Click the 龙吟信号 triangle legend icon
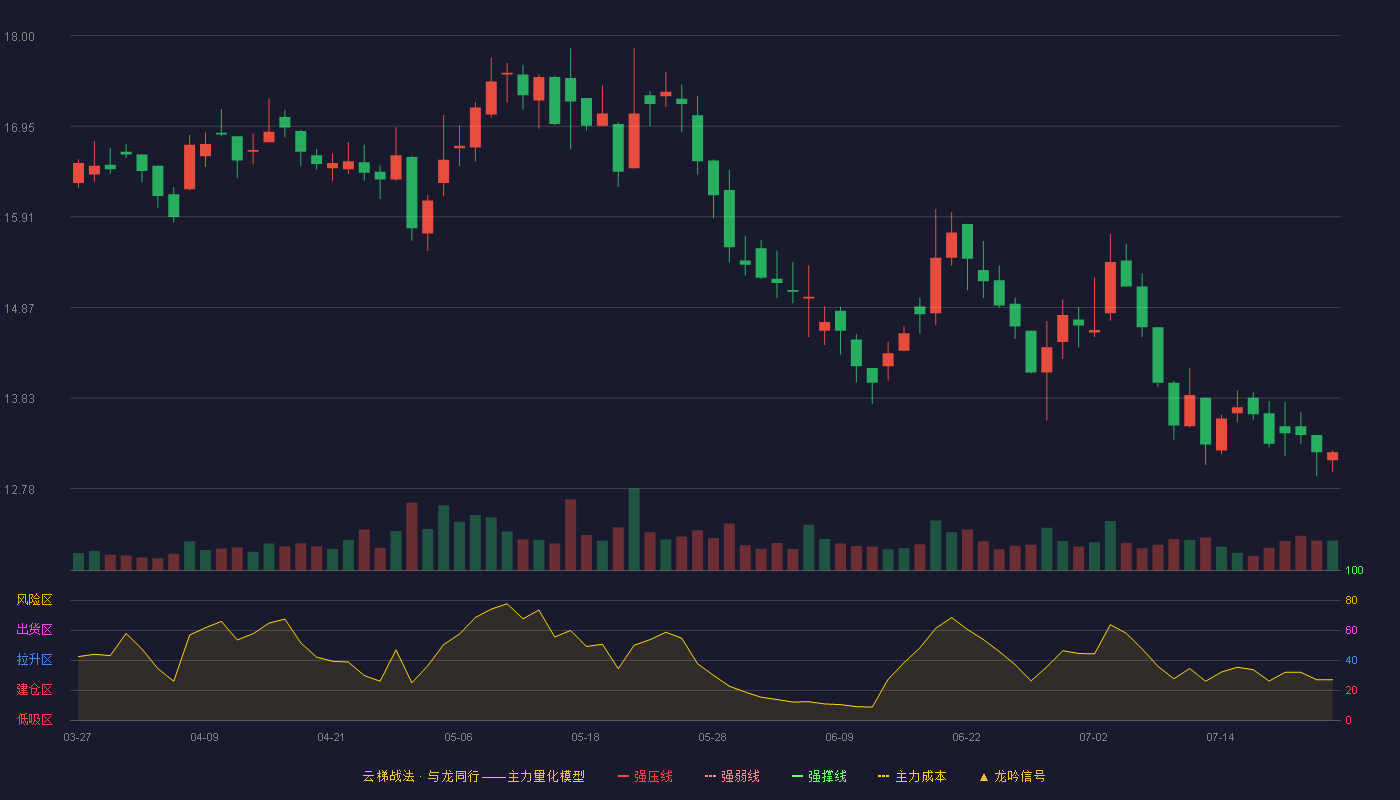 coord(983,776)
